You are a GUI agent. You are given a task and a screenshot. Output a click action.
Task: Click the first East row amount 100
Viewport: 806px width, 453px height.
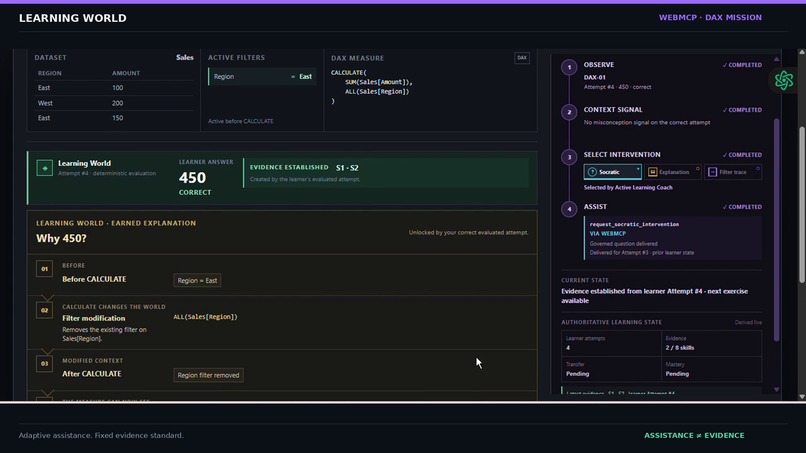pyautogui.click(x=118, y=88)
